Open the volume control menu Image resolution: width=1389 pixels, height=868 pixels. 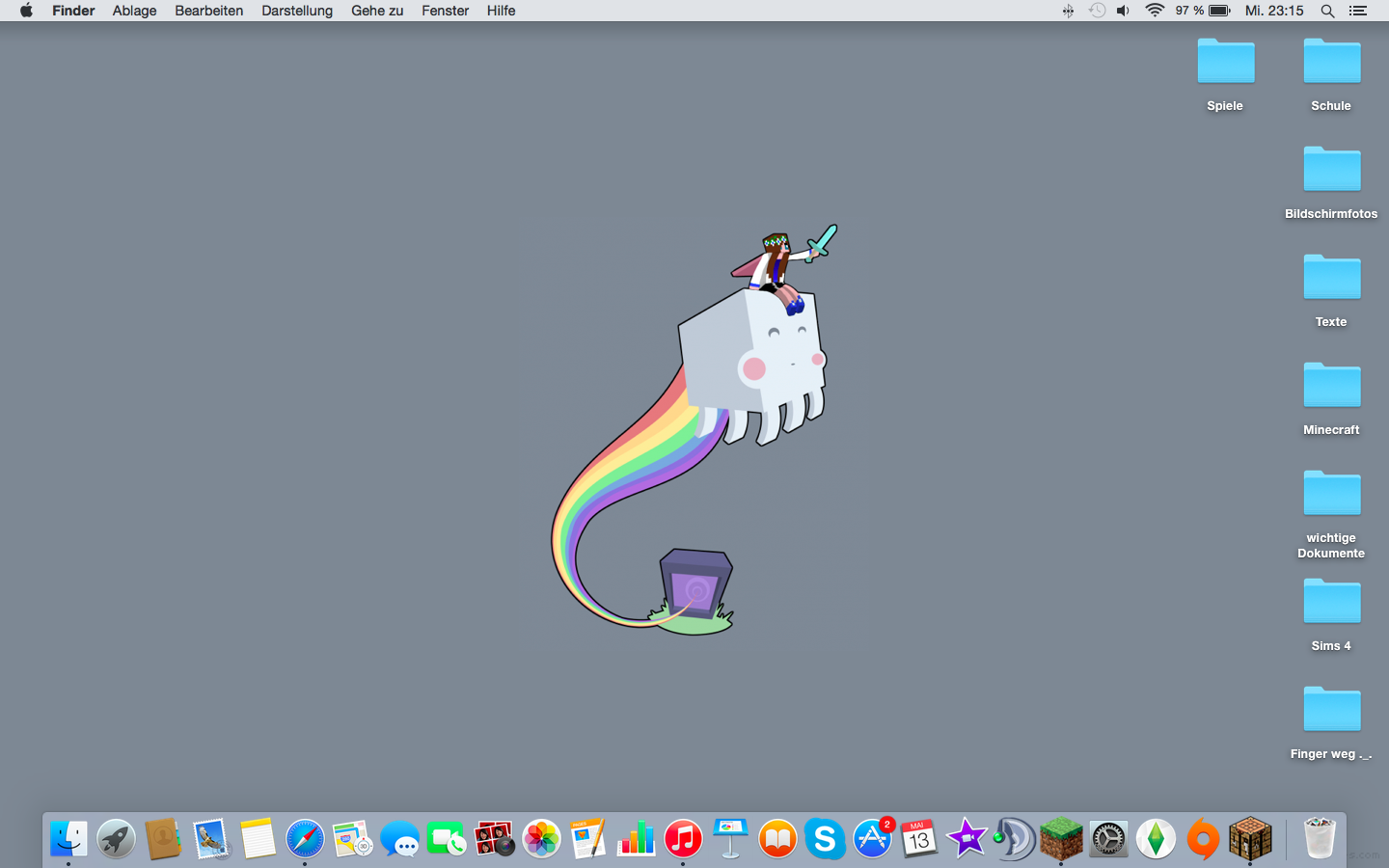1123,11
